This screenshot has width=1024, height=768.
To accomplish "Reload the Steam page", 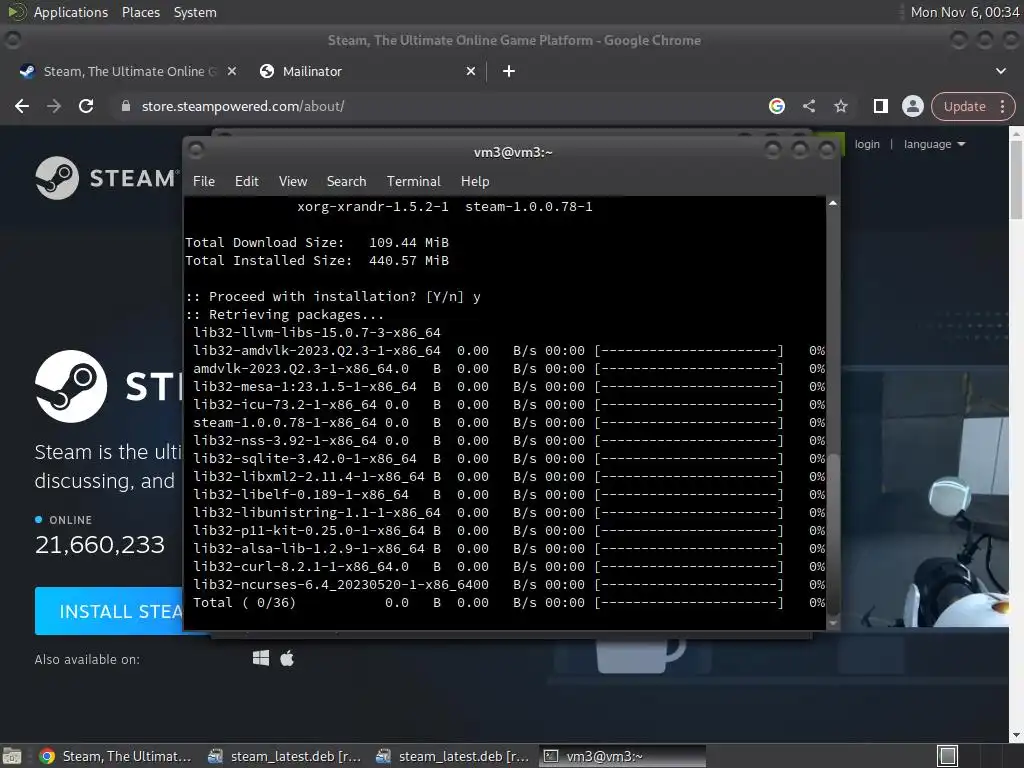I will pos(86,106).
